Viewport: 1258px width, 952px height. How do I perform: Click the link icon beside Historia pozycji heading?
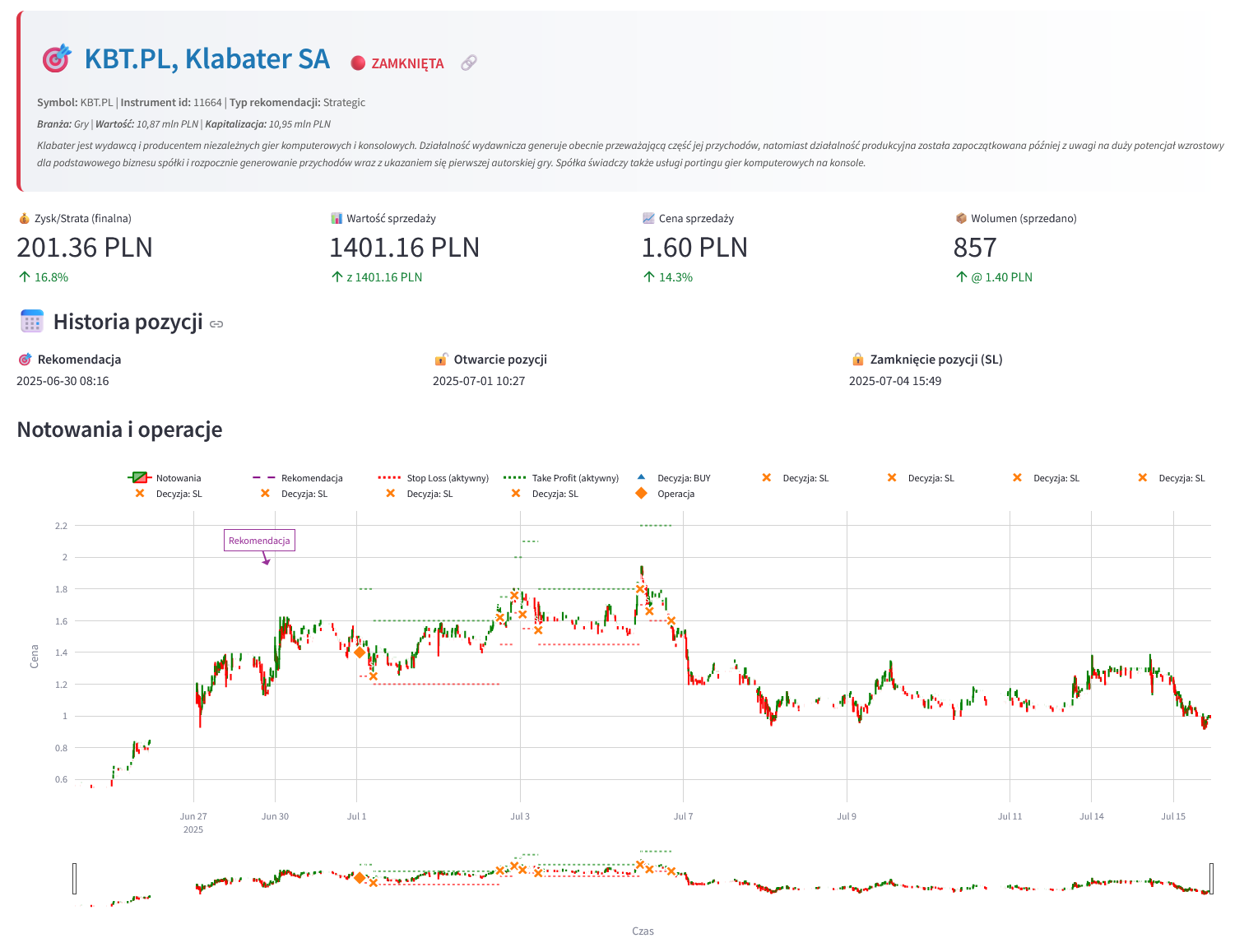(216, 323)
